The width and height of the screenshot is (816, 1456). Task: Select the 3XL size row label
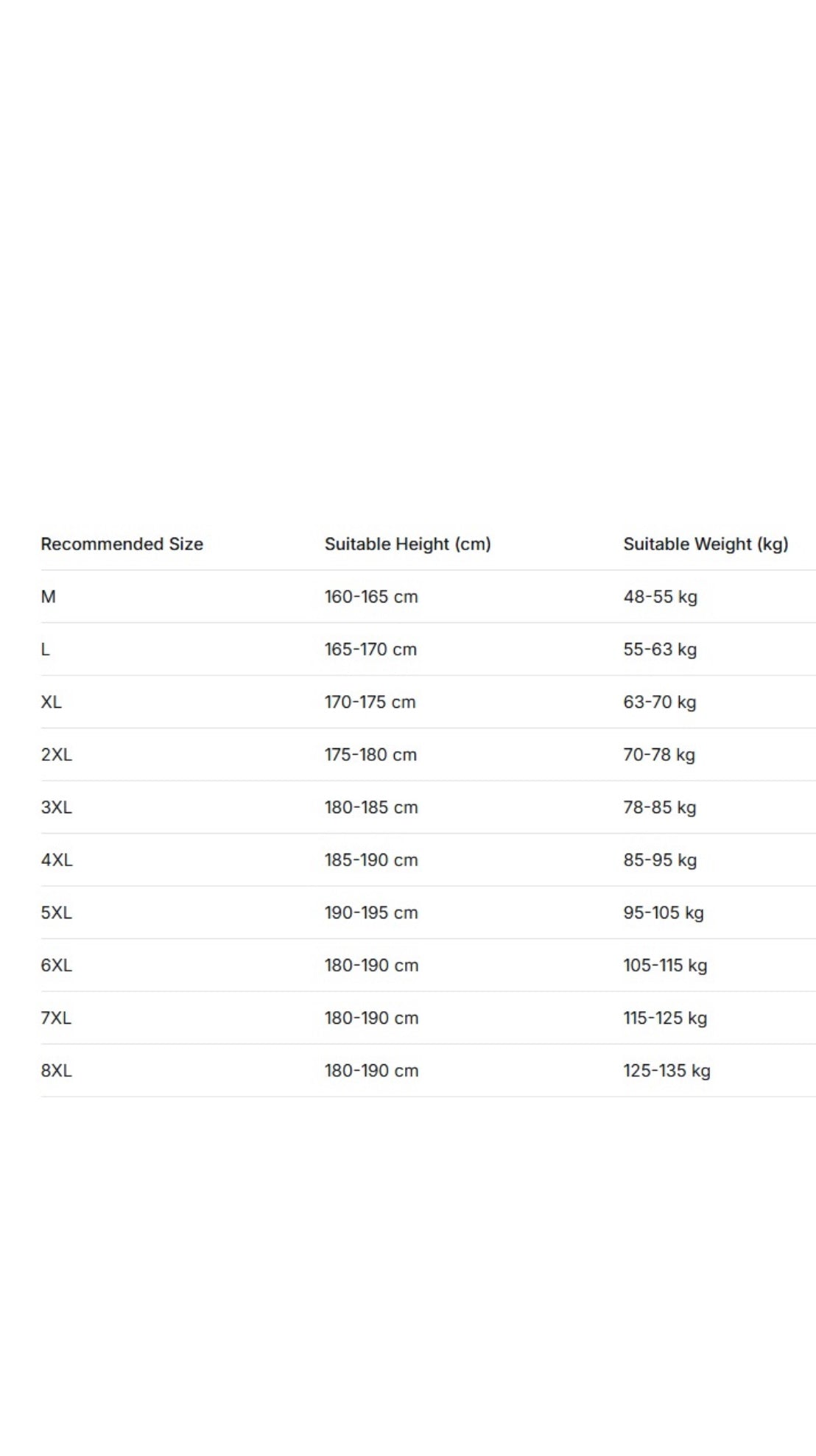click(x=57, y=807)
